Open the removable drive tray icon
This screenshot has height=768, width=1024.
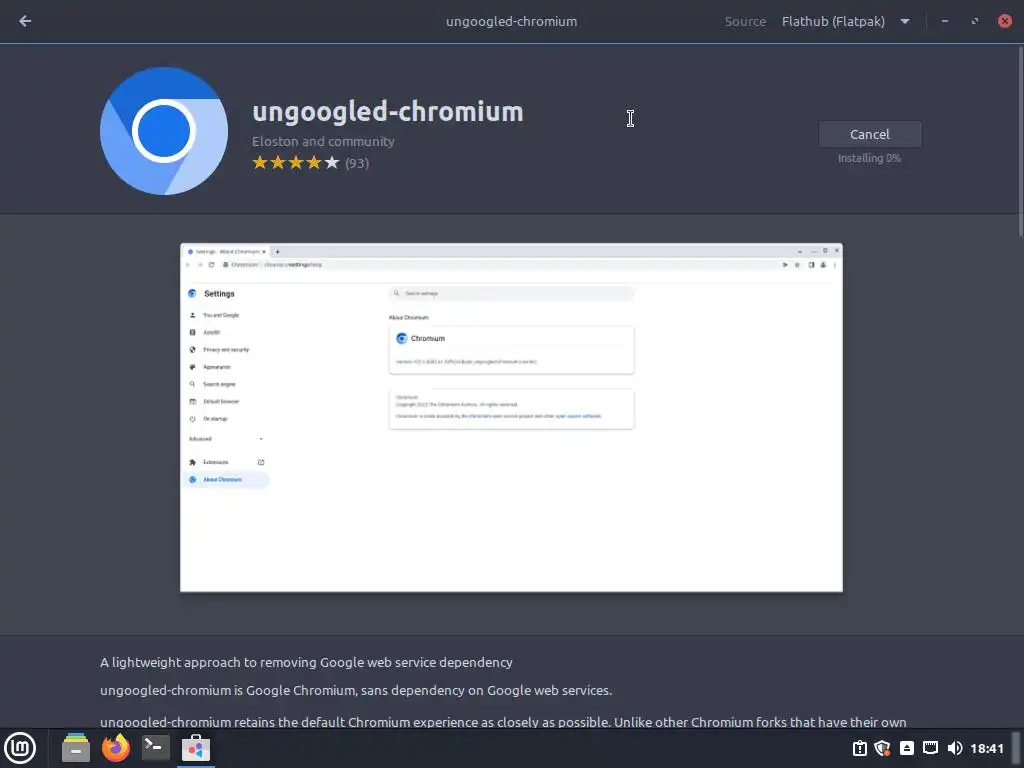906,748
